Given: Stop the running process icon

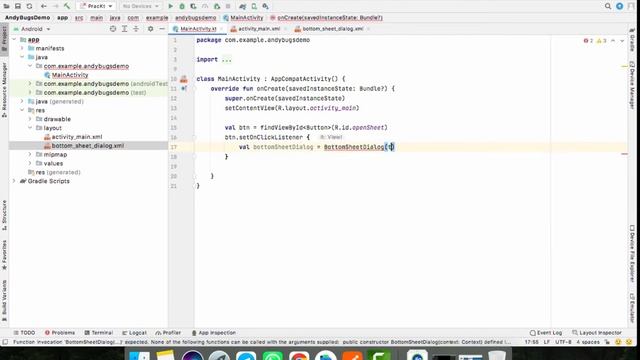Looking at the screenshot, I should 228,6.
